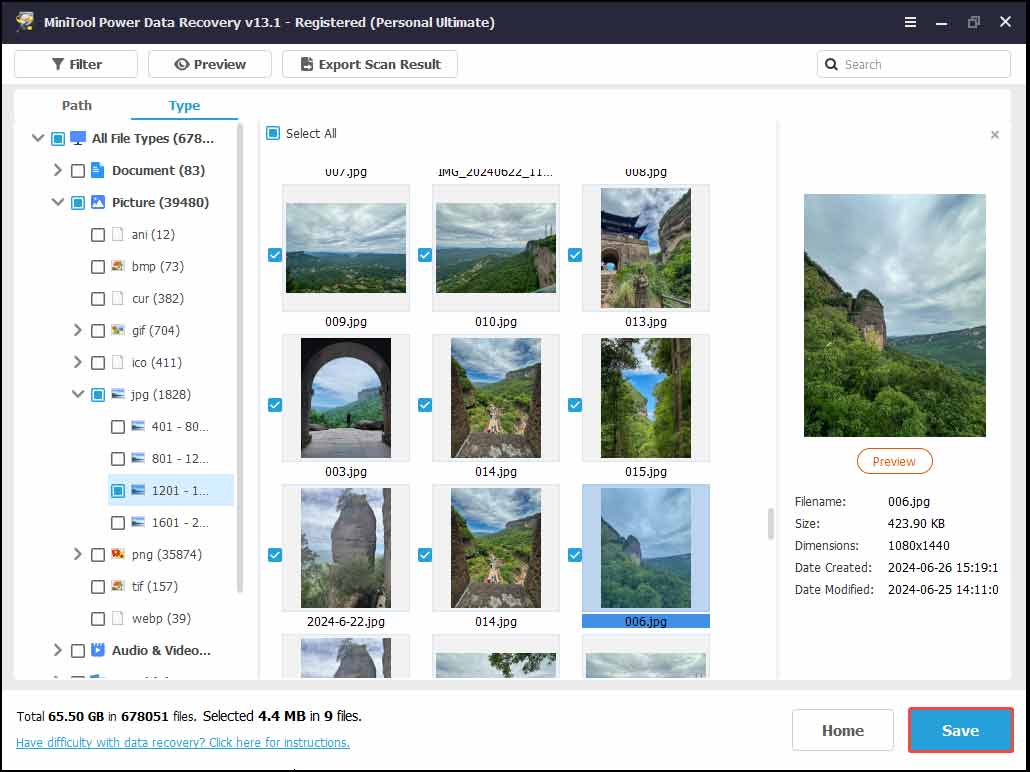The height and width of the screenshot is (772, 1030).
Task: Expand the Document tree node
Action: point(58,170)
